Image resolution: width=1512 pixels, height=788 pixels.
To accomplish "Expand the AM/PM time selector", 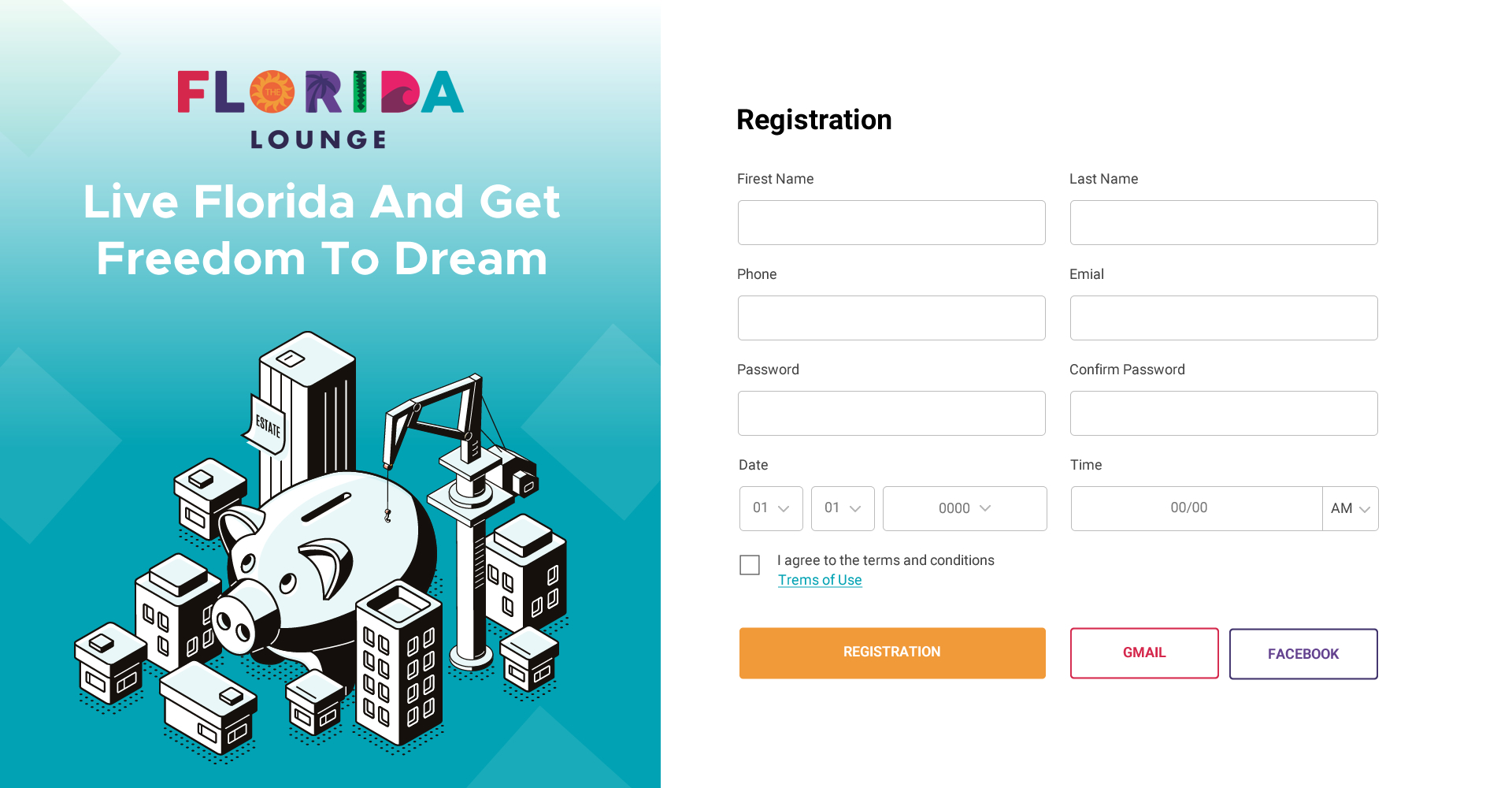I will tap(1349, 508).
